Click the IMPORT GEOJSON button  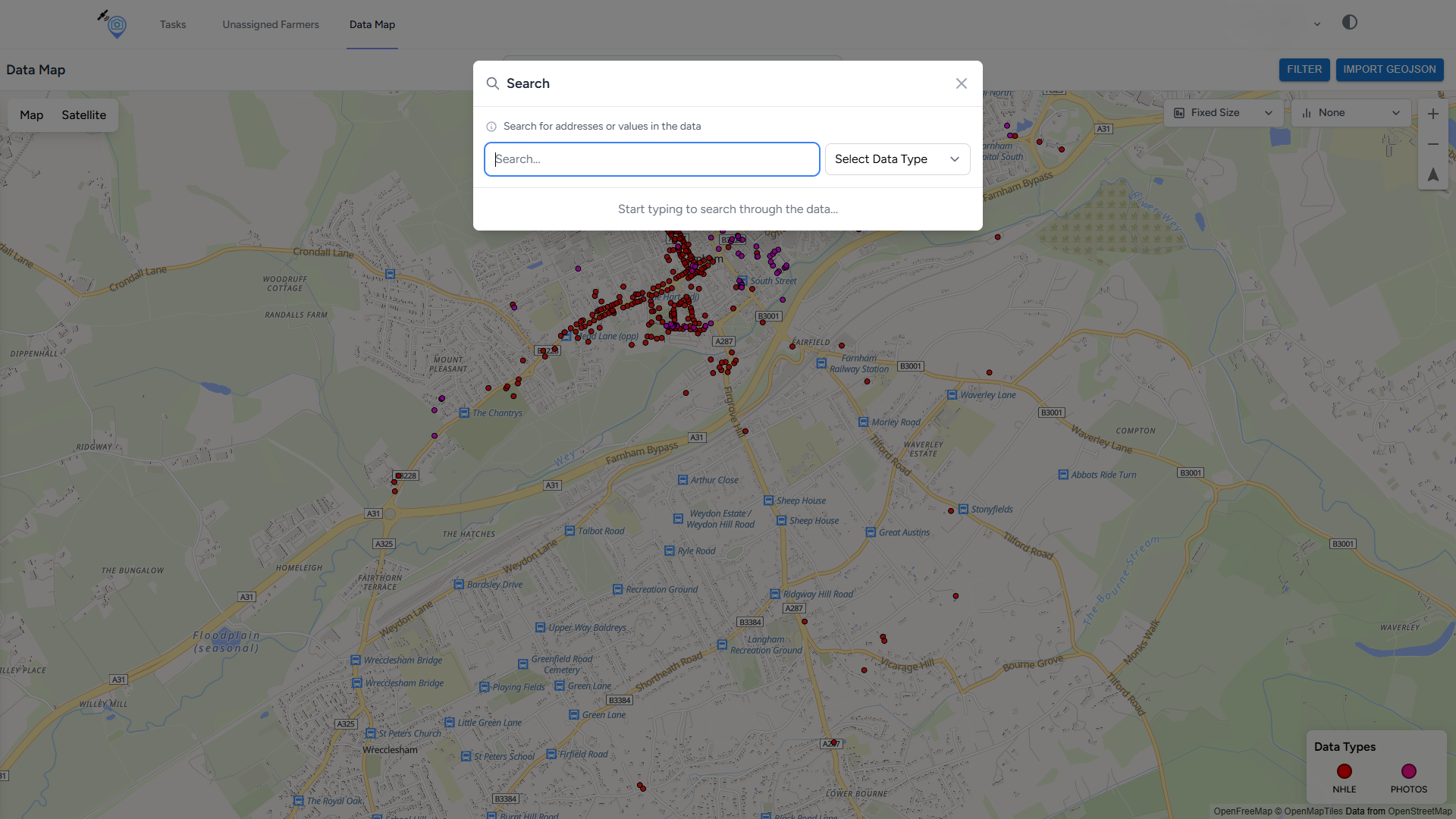click(x=1389, y=69)
